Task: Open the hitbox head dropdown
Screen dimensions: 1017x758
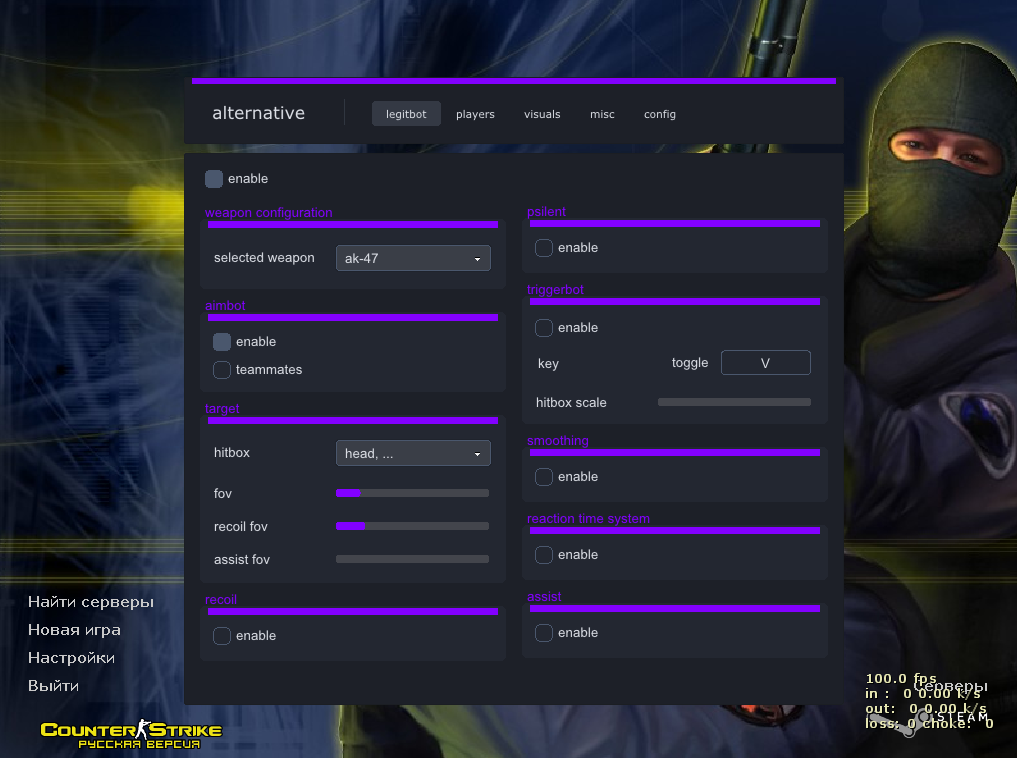Action: [413, 453]
